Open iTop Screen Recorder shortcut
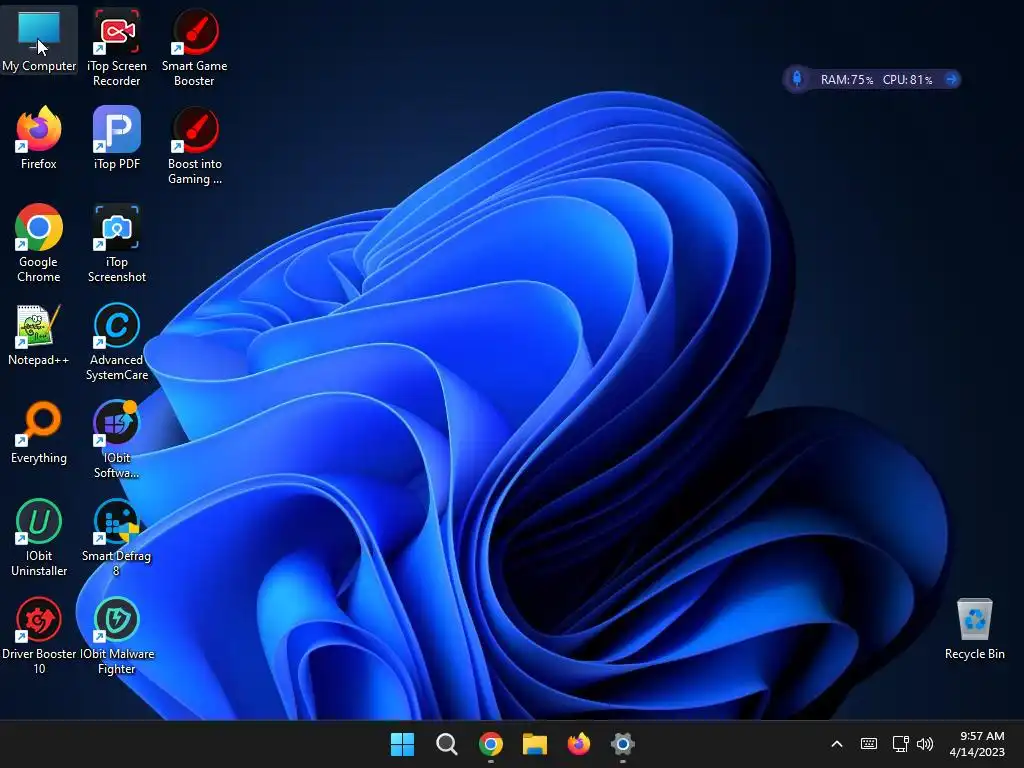Viewport: 1024px width, 768px height. click(116, 47)
